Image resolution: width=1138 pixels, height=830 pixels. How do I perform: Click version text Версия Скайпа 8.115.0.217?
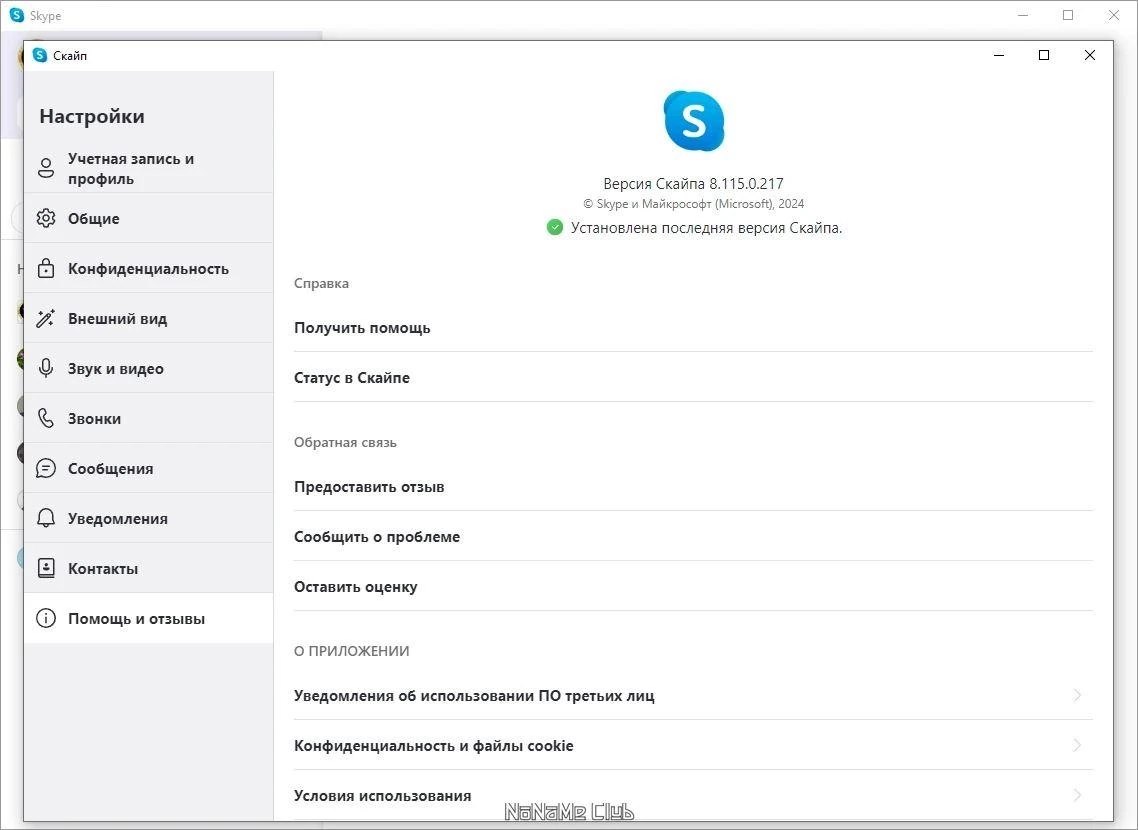[x=693, y=184]
